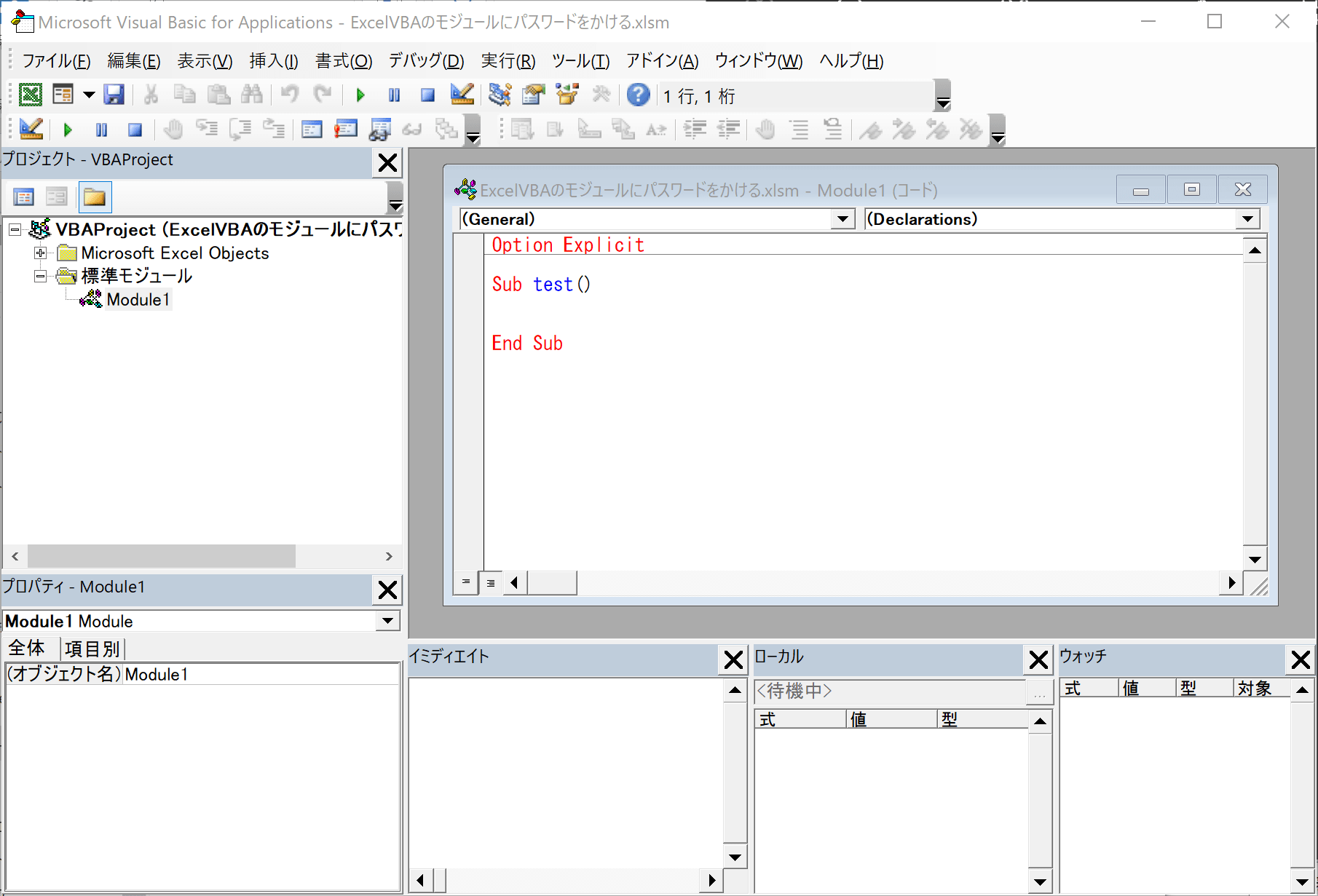The image size is (1318, 896).
Task: Toggle Design Mode in the standard toolbar
Action: pos(462,95)
